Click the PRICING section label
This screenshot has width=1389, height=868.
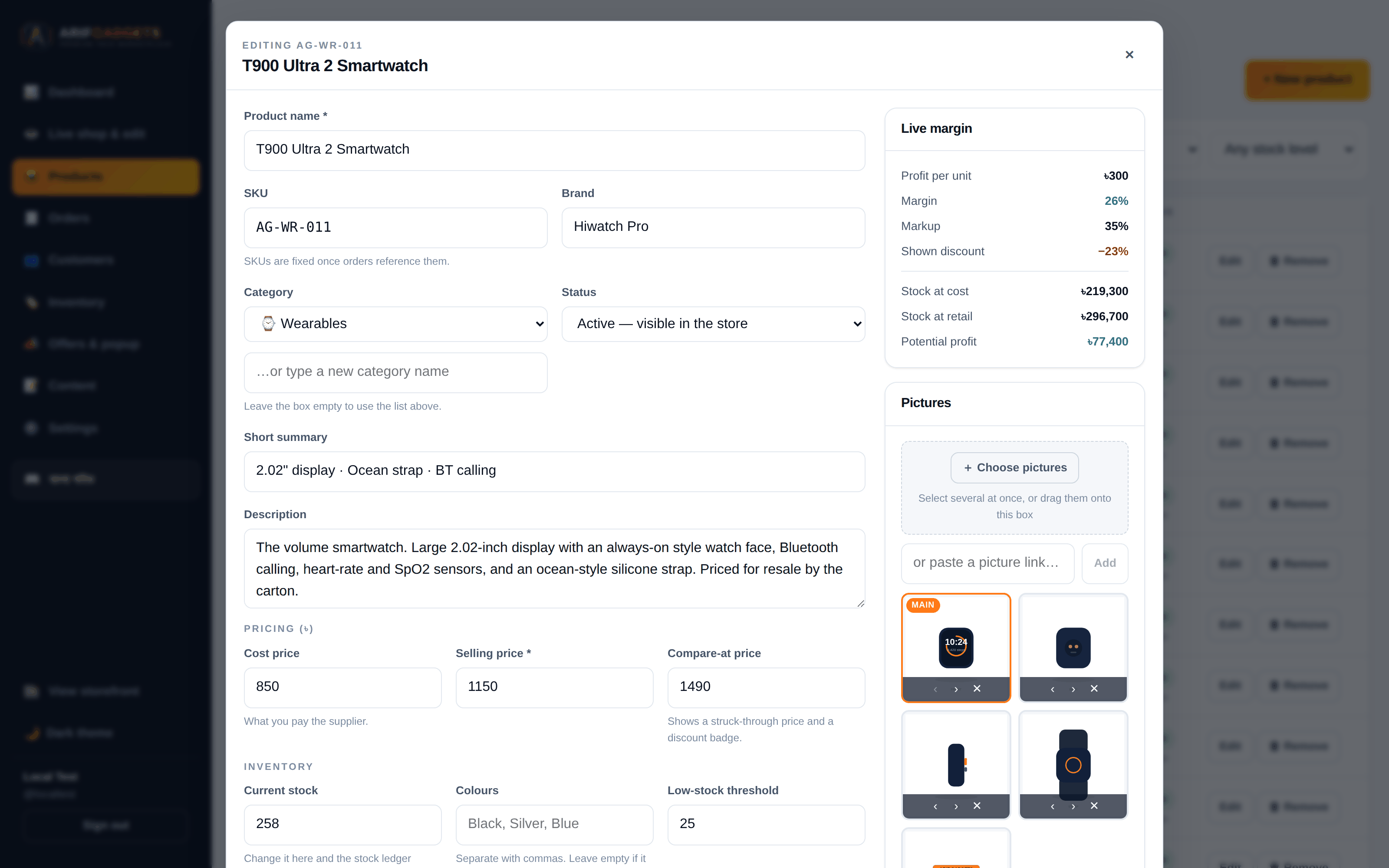click(278, 628)
